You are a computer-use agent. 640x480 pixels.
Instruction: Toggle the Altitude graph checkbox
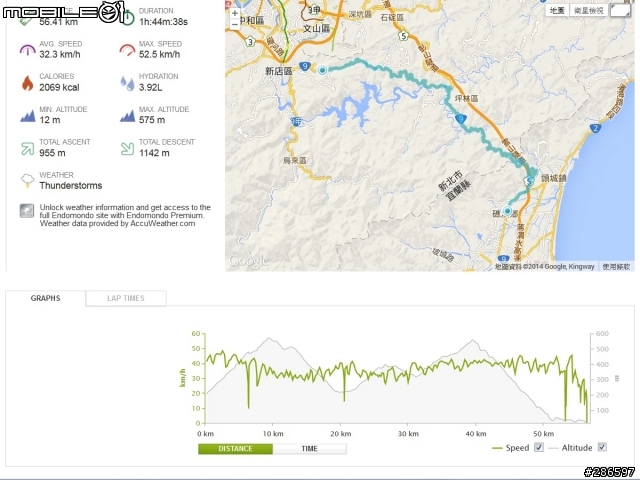(x=601, y=448)
